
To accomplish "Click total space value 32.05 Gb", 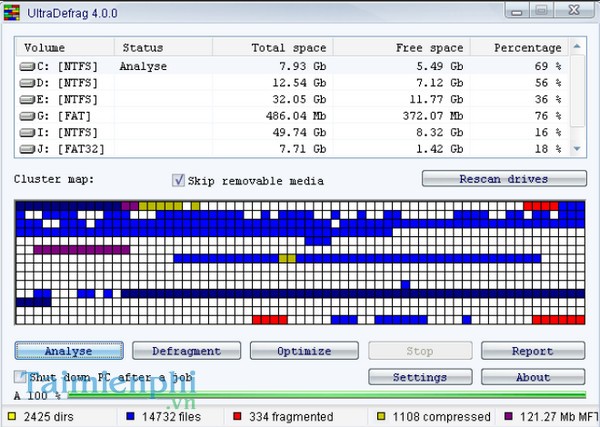I will click(x=299, y=99).
